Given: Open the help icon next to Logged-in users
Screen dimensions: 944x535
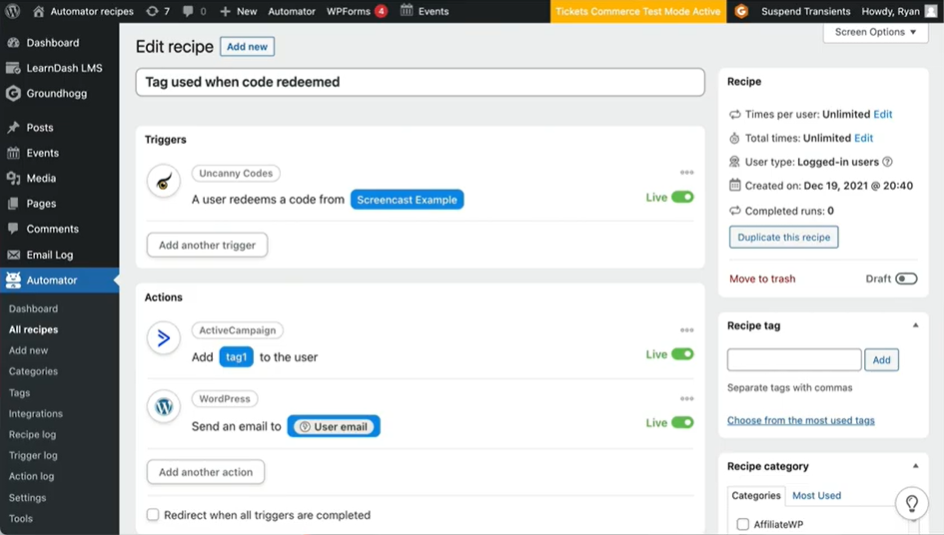Looking at the screenshot, I should pyautogui.click(x=887, y=162).
